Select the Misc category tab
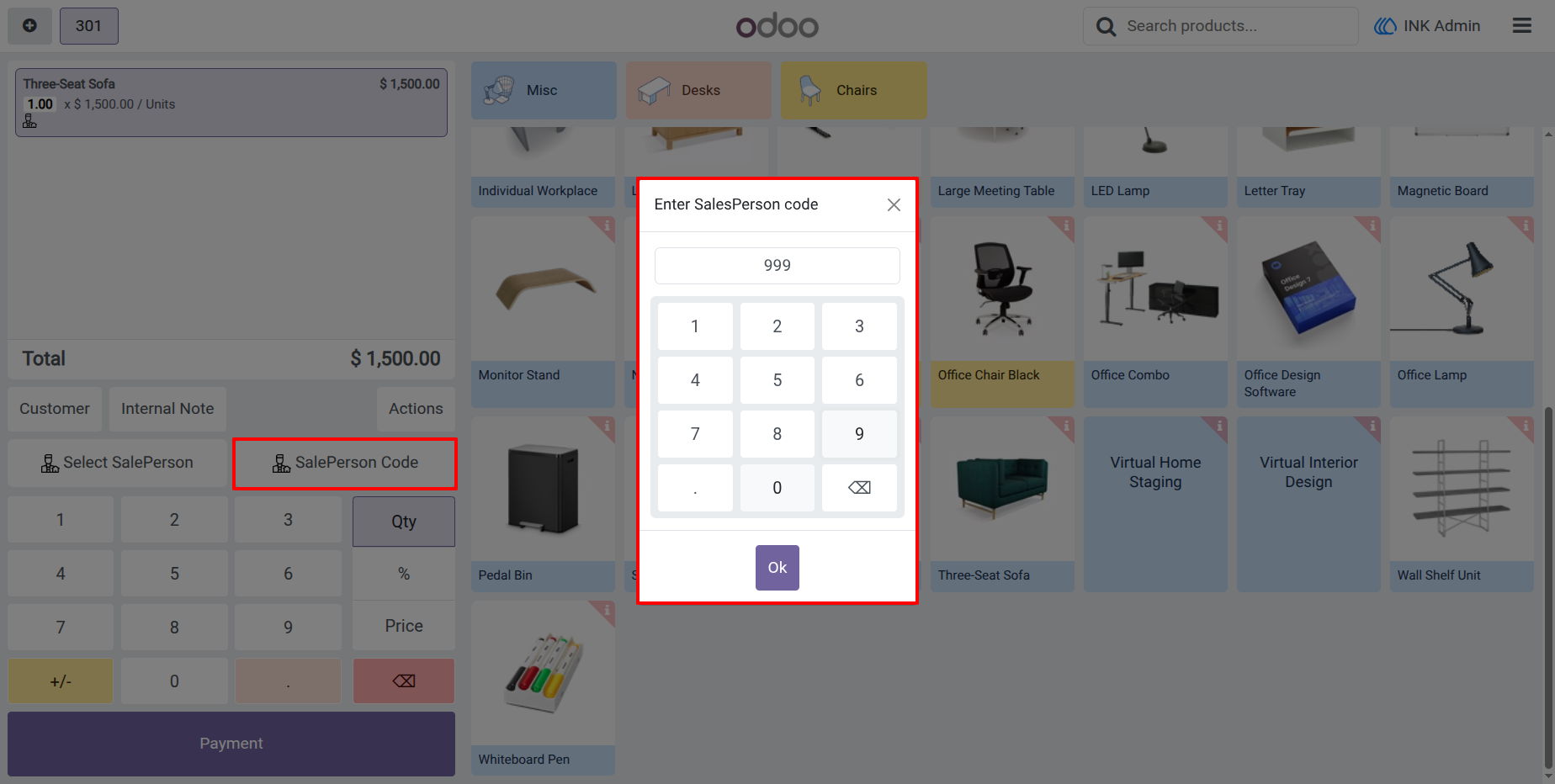The height and width of the screenshot is (784, 1555). point(544,90)
